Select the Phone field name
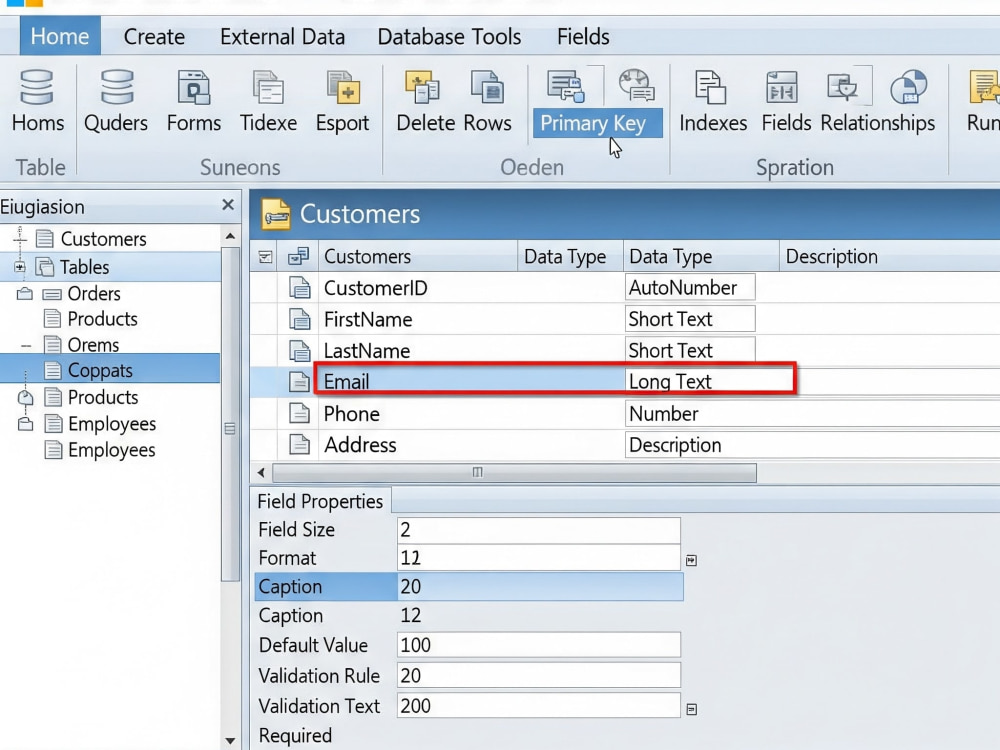1000x750 pixels. pos(351,413)
